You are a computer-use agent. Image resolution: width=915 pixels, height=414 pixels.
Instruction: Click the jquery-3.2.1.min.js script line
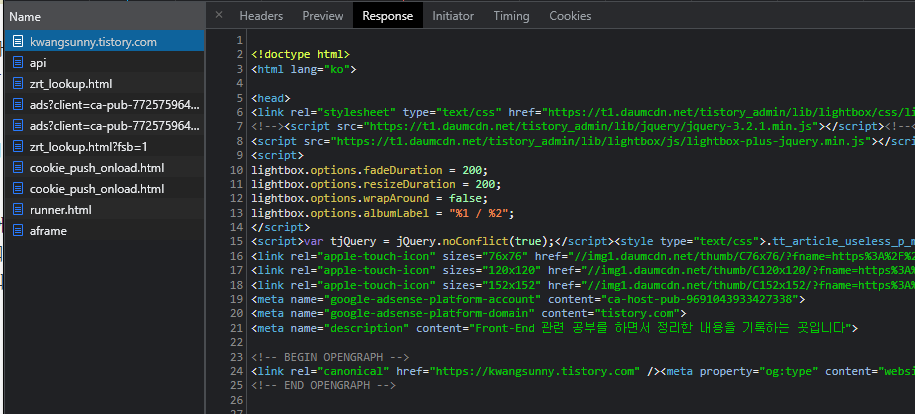pos(583,127)
